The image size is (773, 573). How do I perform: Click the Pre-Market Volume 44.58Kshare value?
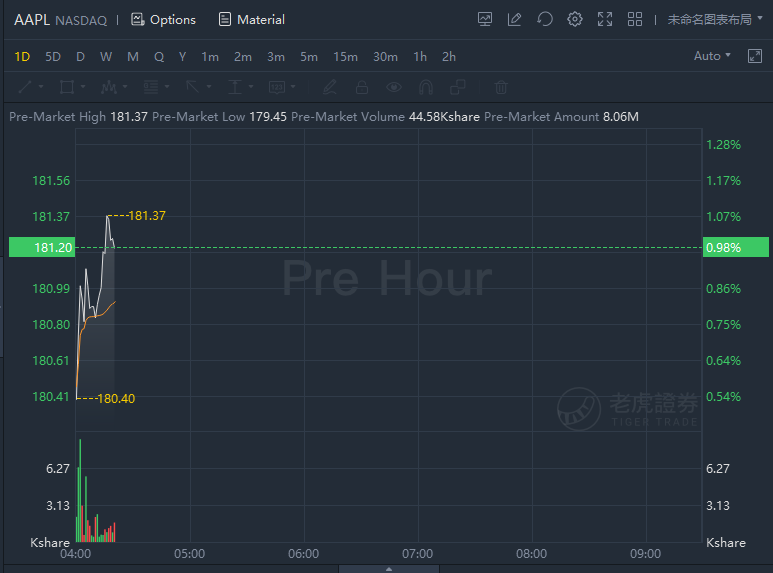[x=444, y=117]
